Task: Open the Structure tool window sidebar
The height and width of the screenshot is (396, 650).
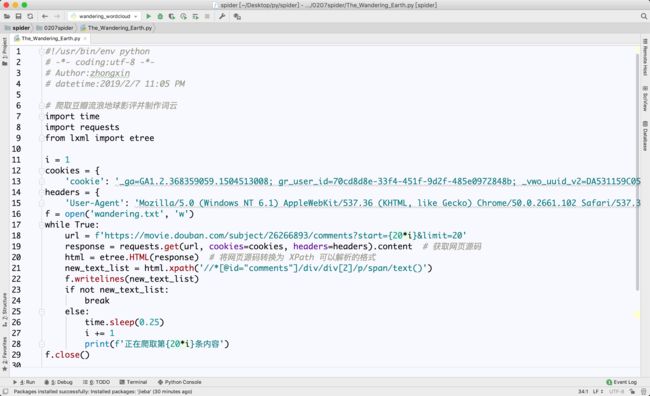Action: (5, 309)
